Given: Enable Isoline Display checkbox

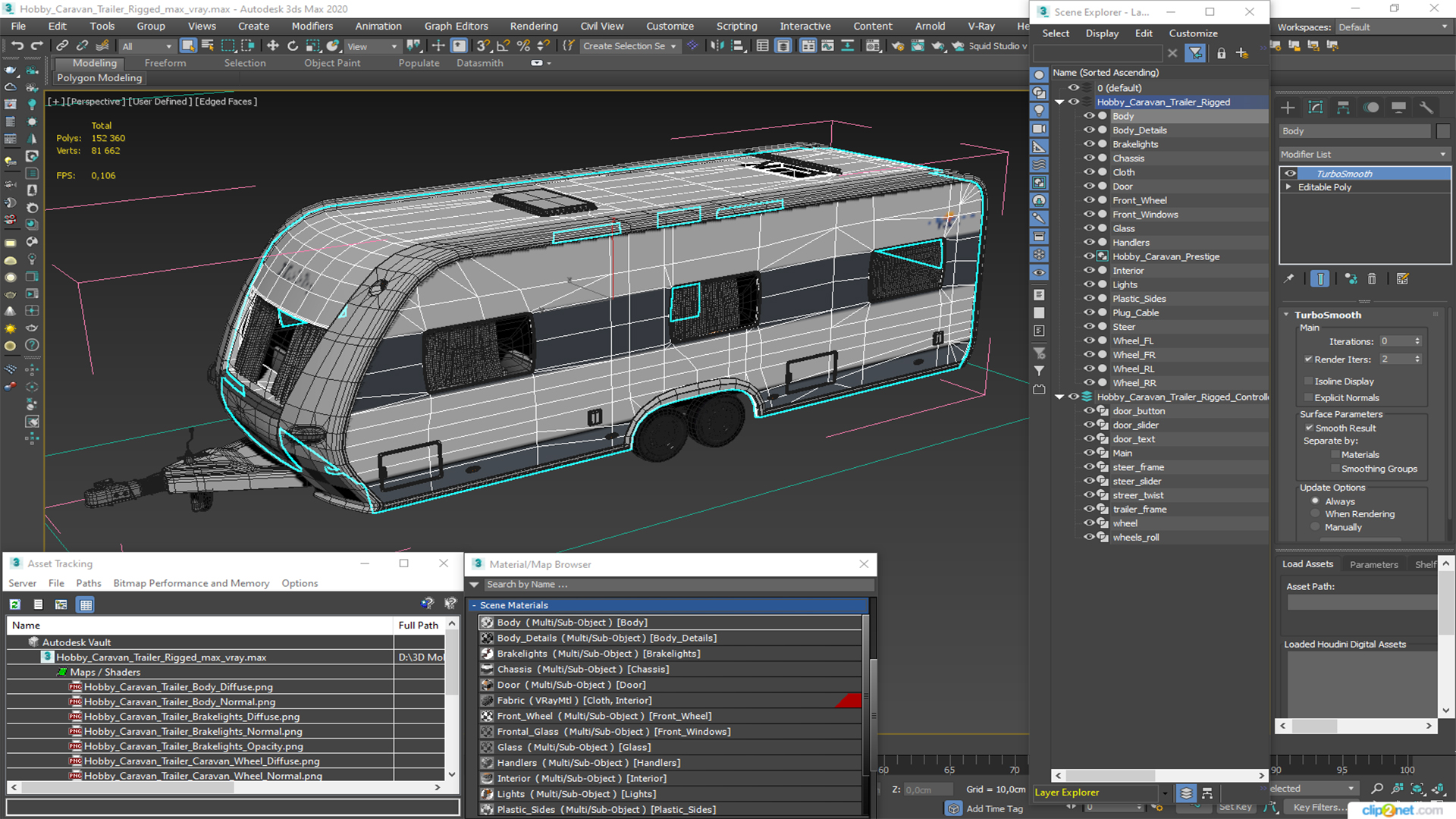Looking at the screenshot, I should point(1308,381).
